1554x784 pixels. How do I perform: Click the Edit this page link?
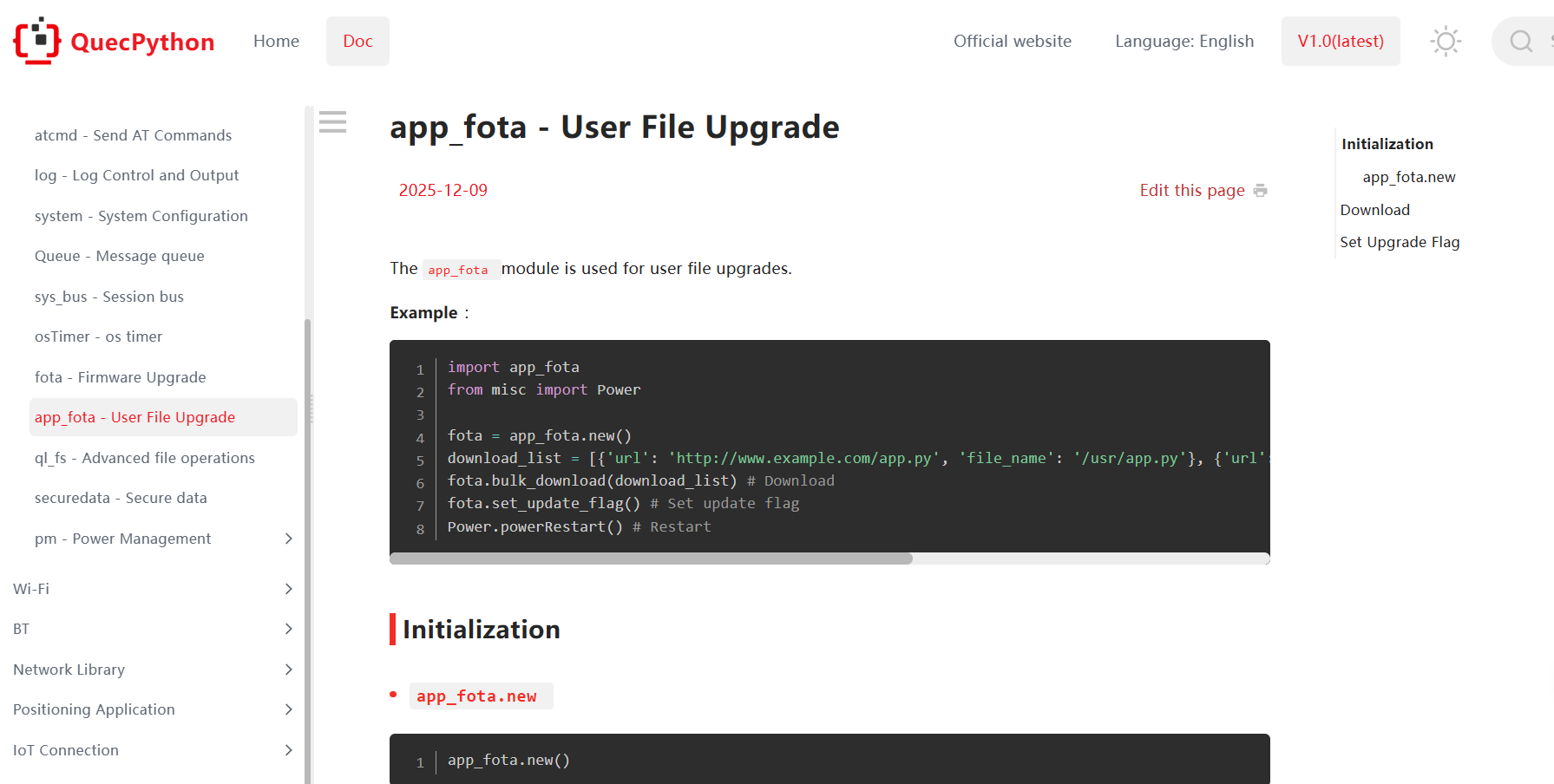(x=1191, y=191)
